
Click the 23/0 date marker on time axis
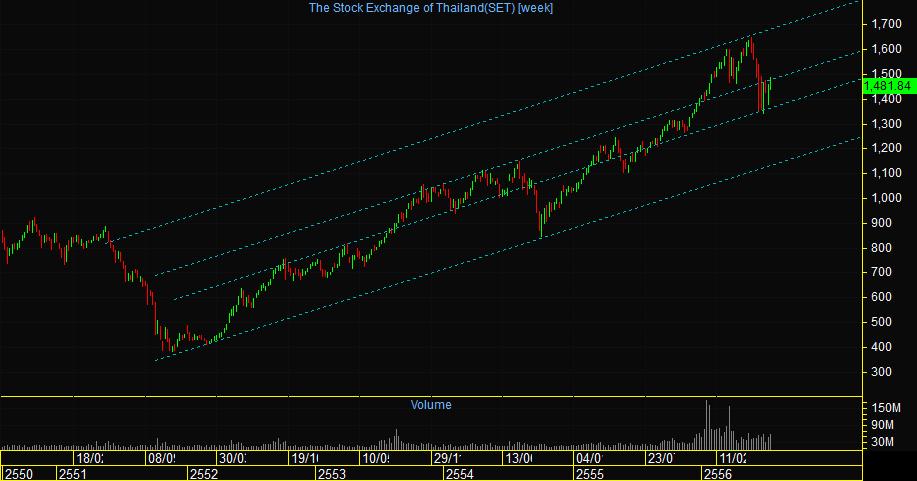click(x=661, y=458)
